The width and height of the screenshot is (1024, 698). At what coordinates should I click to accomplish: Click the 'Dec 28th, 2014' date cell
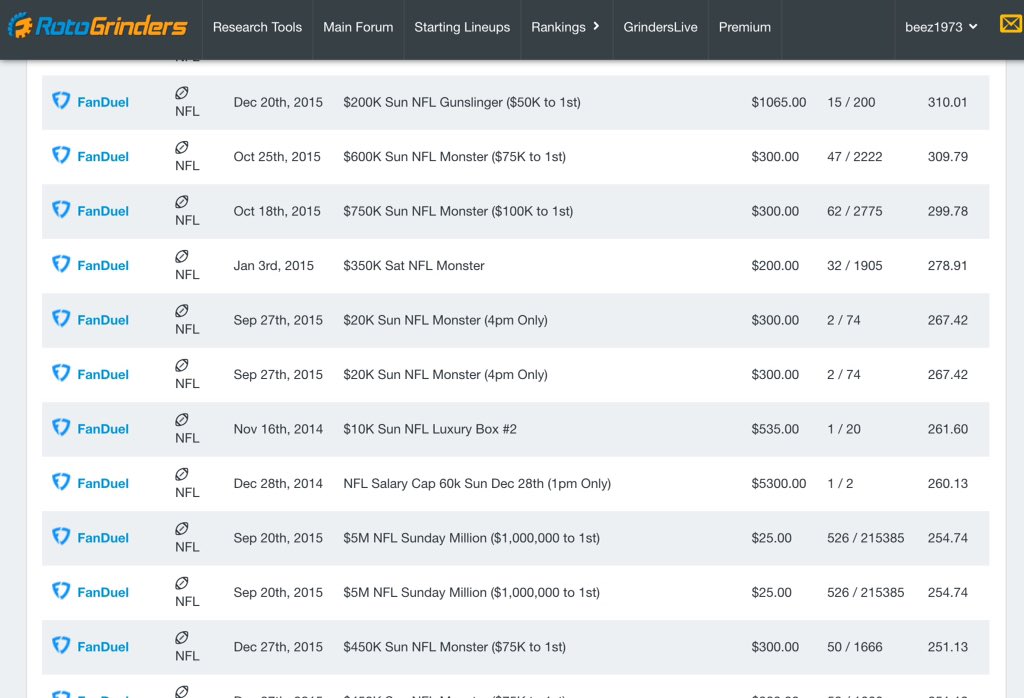tap(278, 484)
